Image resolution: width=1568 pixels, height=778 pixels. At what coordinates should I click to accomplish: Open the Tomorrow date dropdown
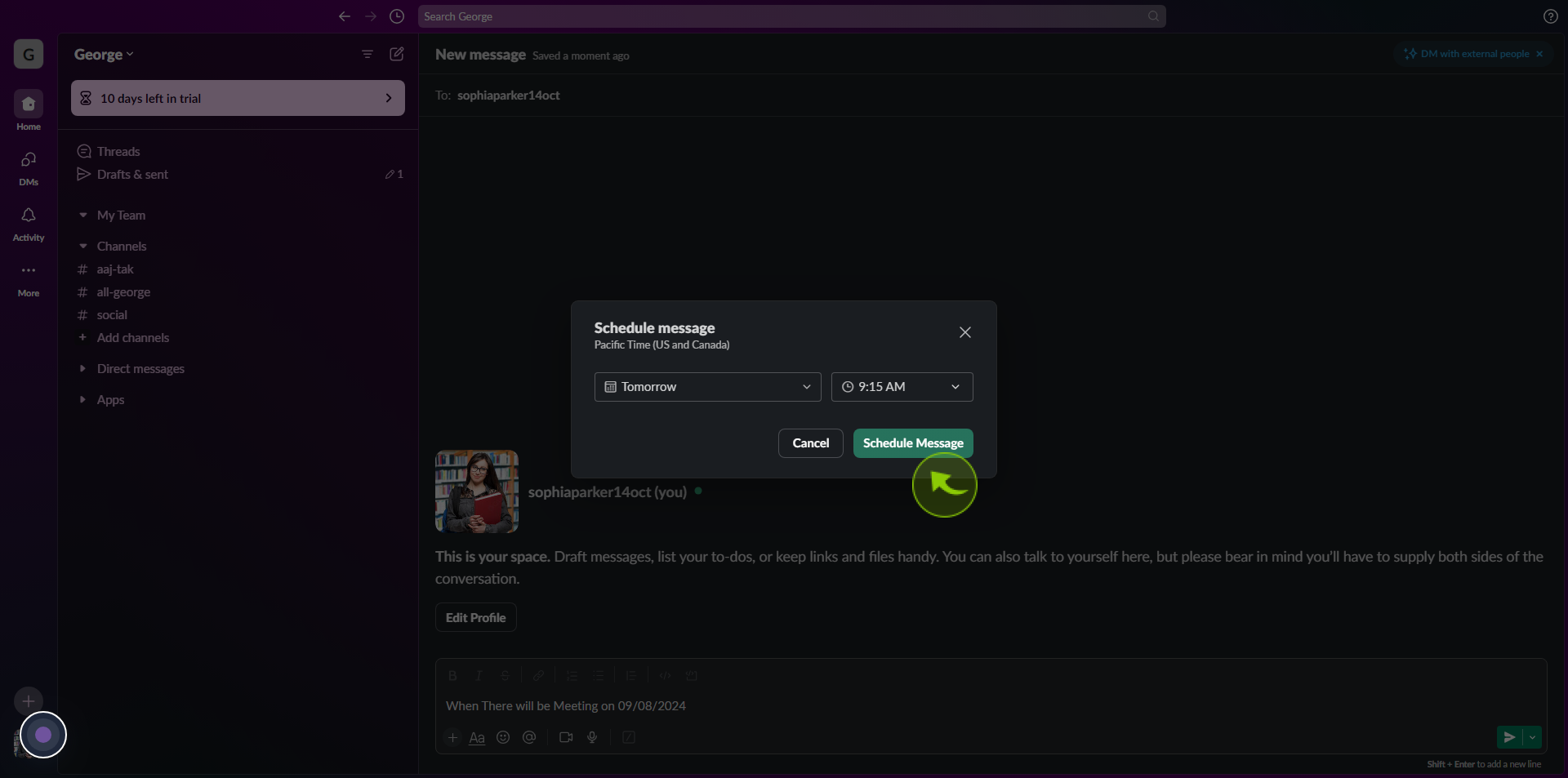708,387
